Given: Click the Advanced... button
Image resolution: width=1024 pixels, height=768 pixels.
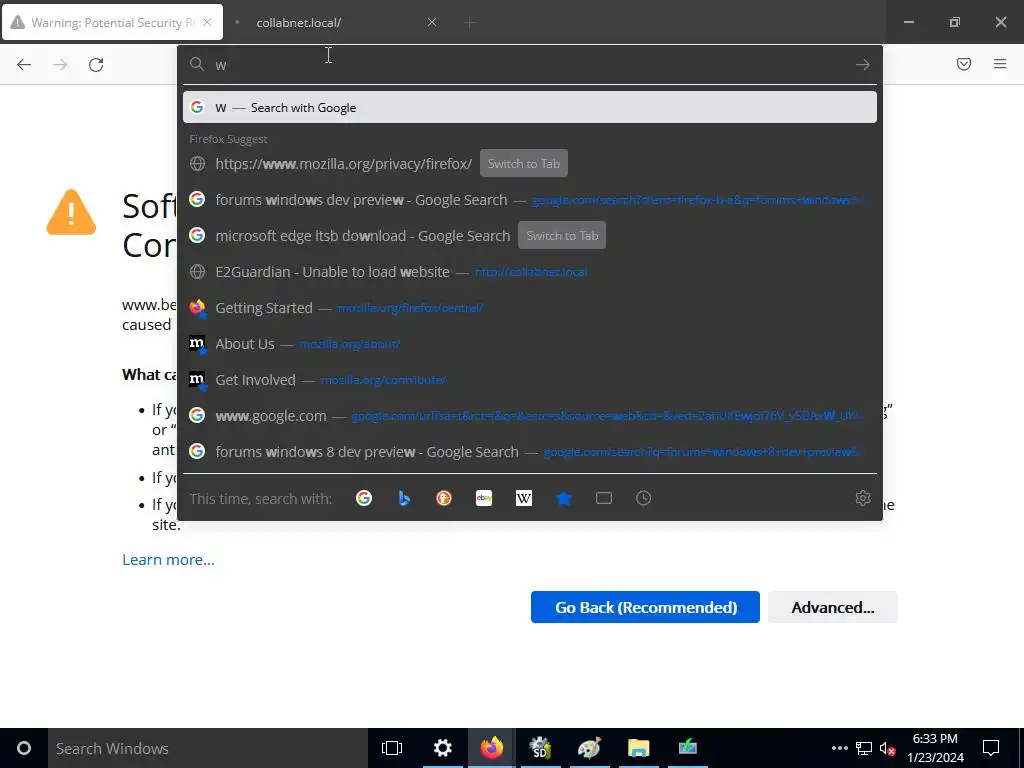Looking at the screenshot, I should click(833, 607).
